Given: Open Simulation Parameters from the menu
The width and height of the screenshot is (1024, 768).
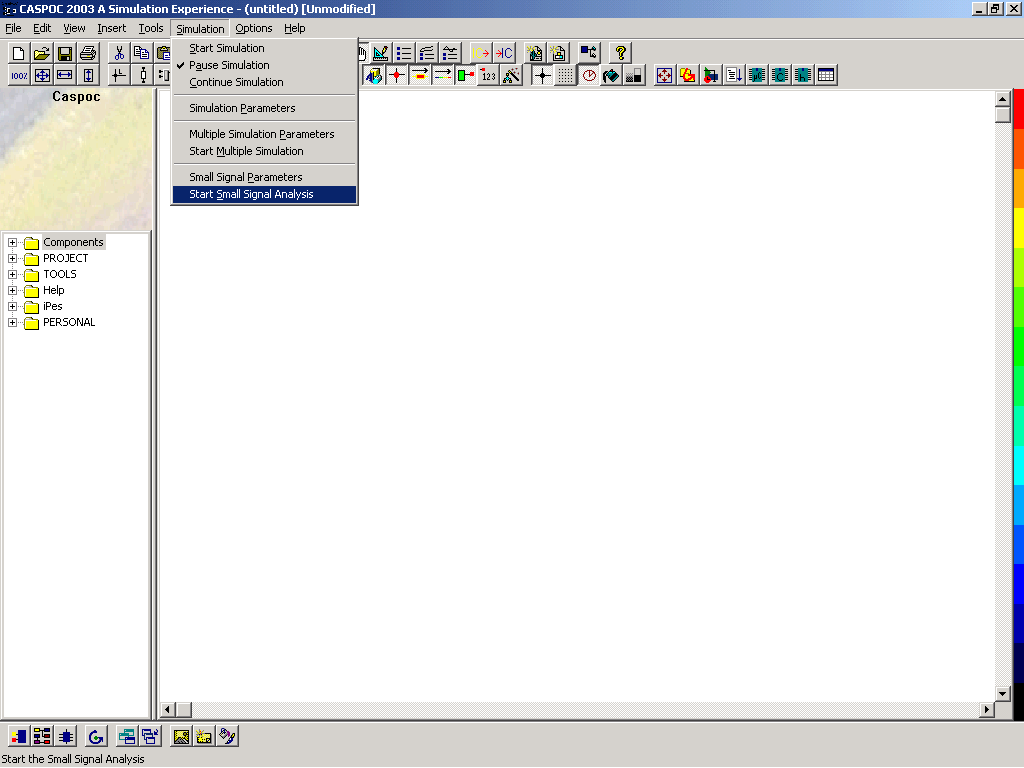Looking at the screenshot, I should [x=264, y=108].
